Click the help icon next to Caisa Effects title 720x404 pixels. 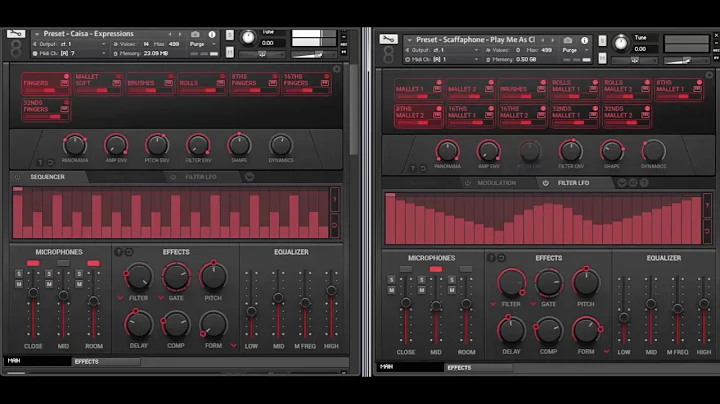click(x=118, y=252)
